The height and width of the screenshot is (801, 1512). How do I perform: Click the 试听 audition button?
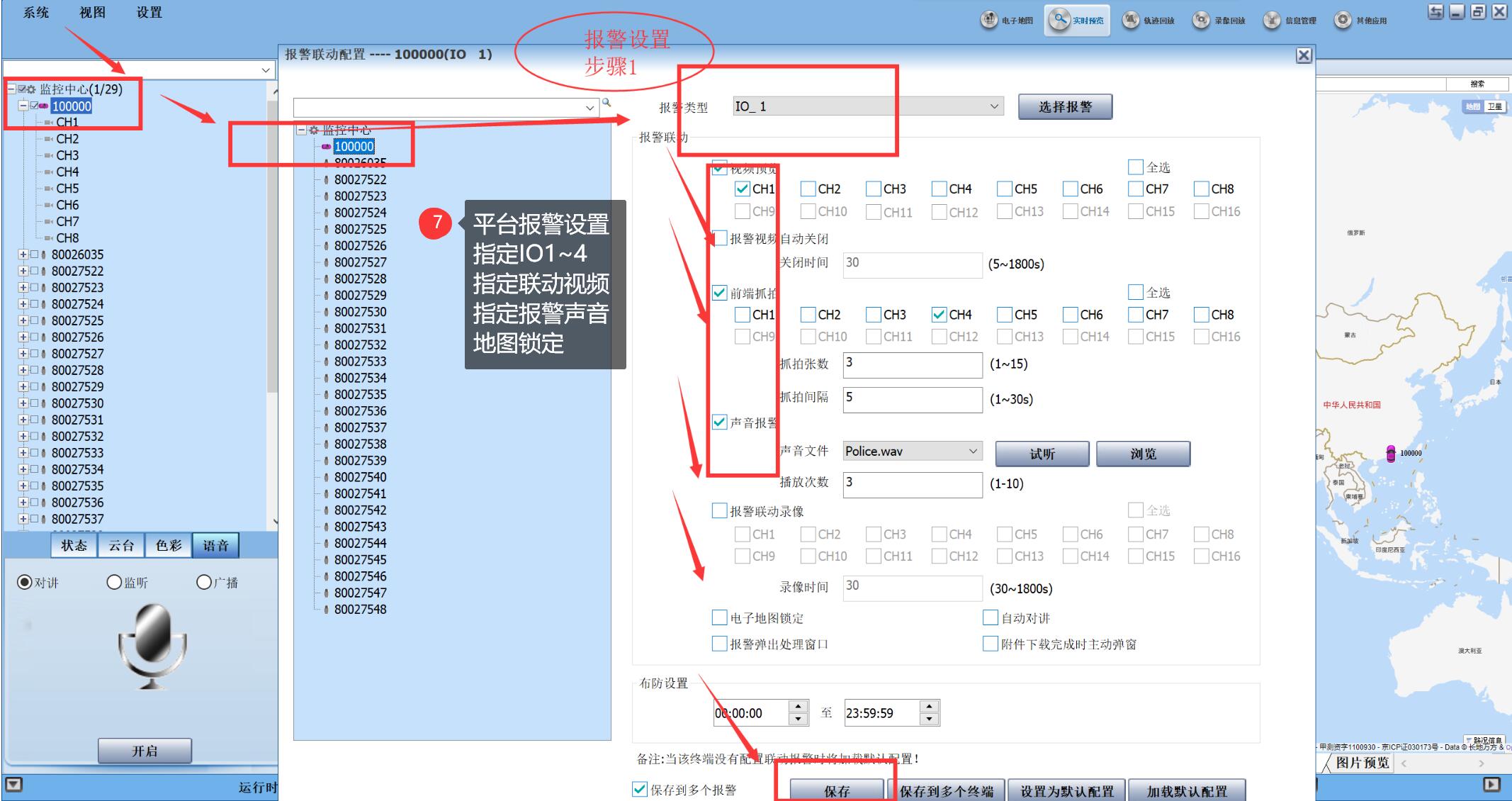(x=1042, y=454)
